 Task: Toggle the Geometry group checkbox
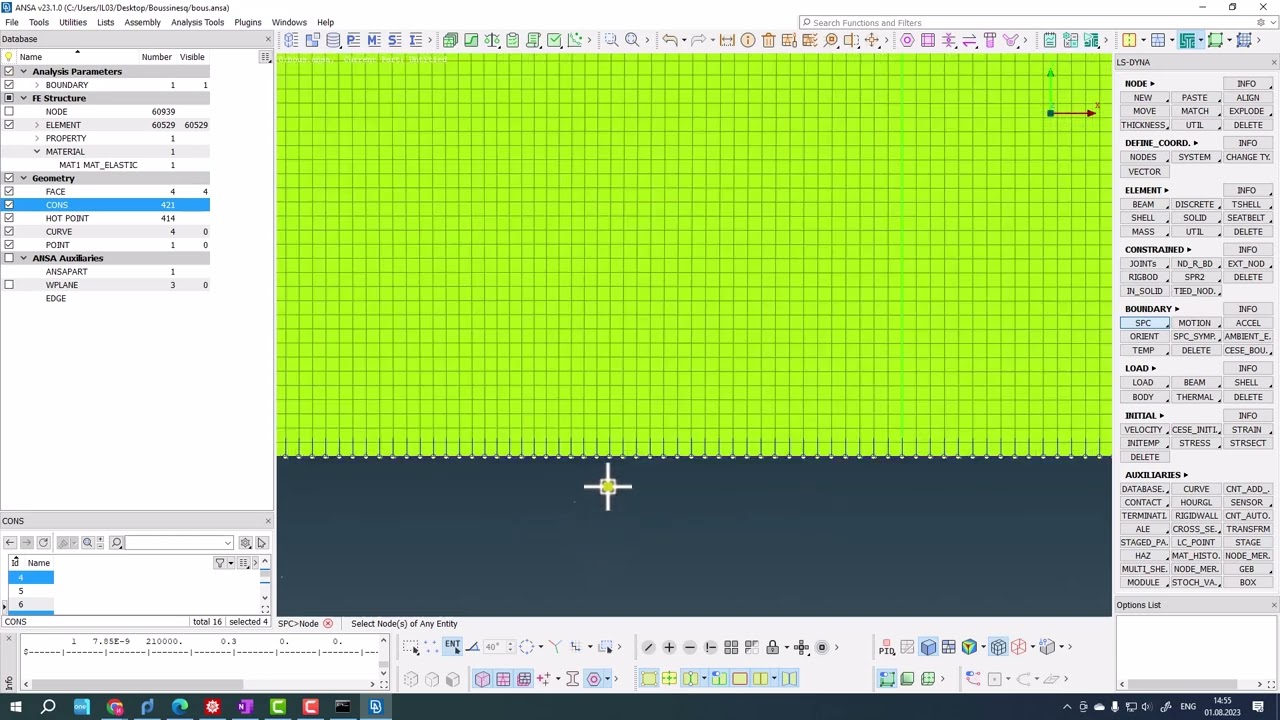[x=9, y=178]
